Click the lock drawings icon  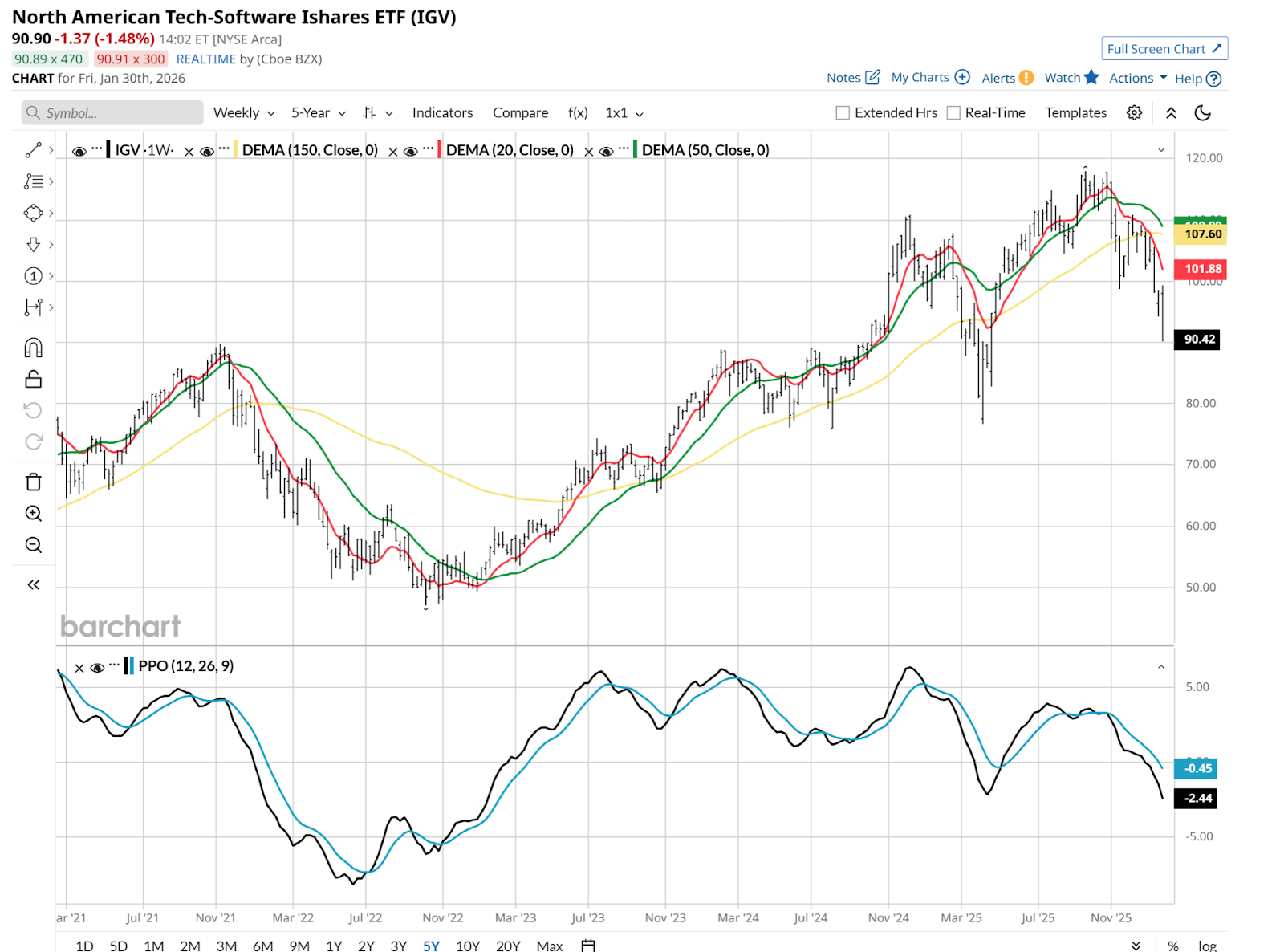pyautogui.click(x=33, y=379)
